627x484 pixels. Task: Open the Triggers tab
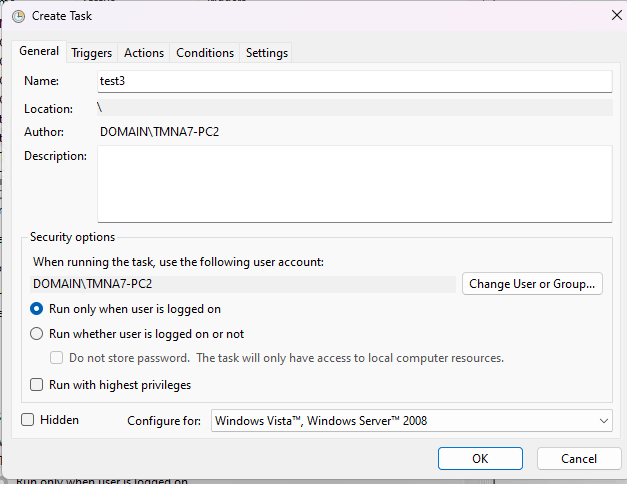click(92, 53)
